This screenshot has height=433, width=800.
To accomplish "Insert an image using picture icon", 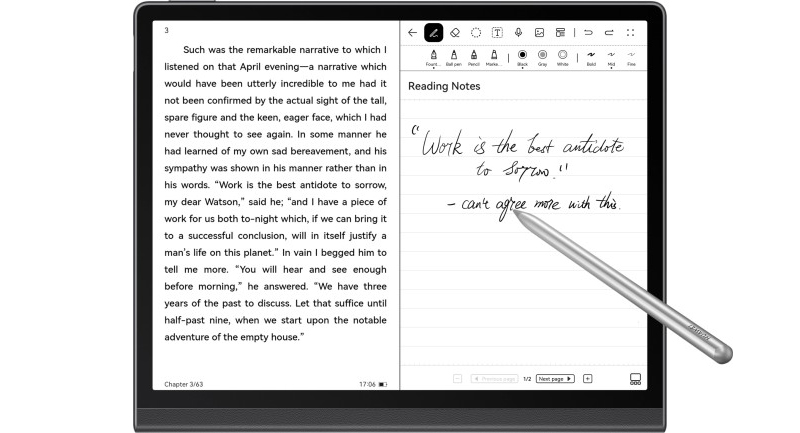I will pos(539,32).
